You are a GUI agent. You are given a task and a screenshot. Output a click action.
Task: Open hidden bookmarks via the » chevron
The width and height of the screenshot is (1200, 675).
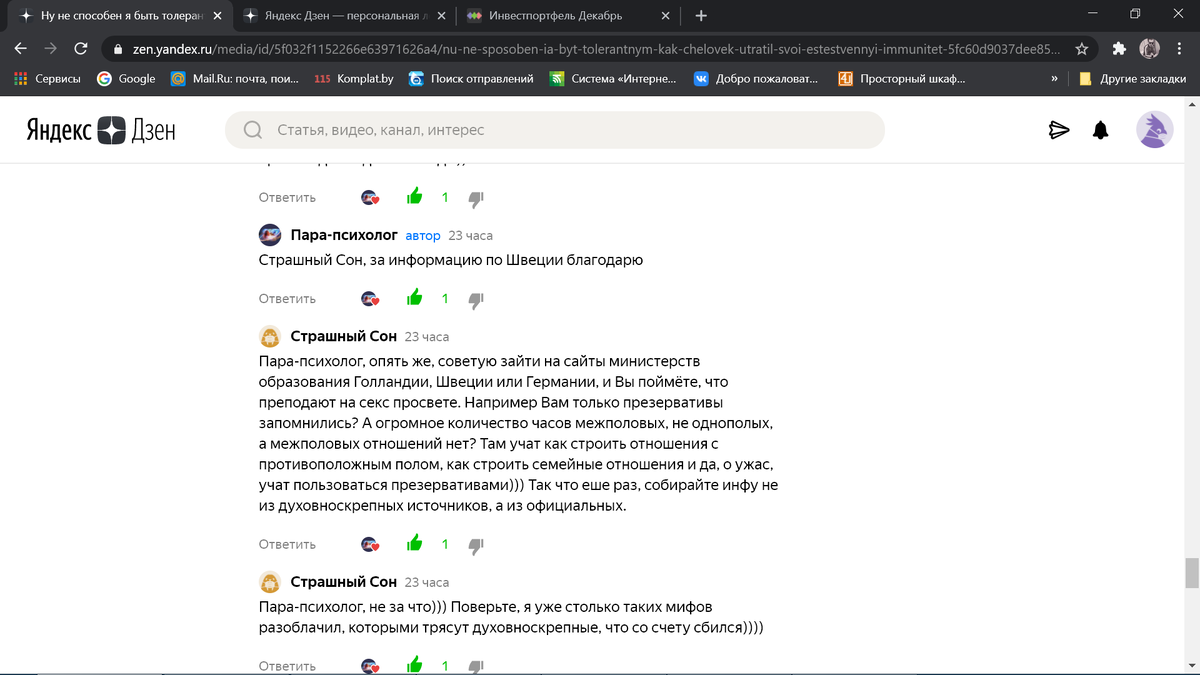tap(1054, 77)
